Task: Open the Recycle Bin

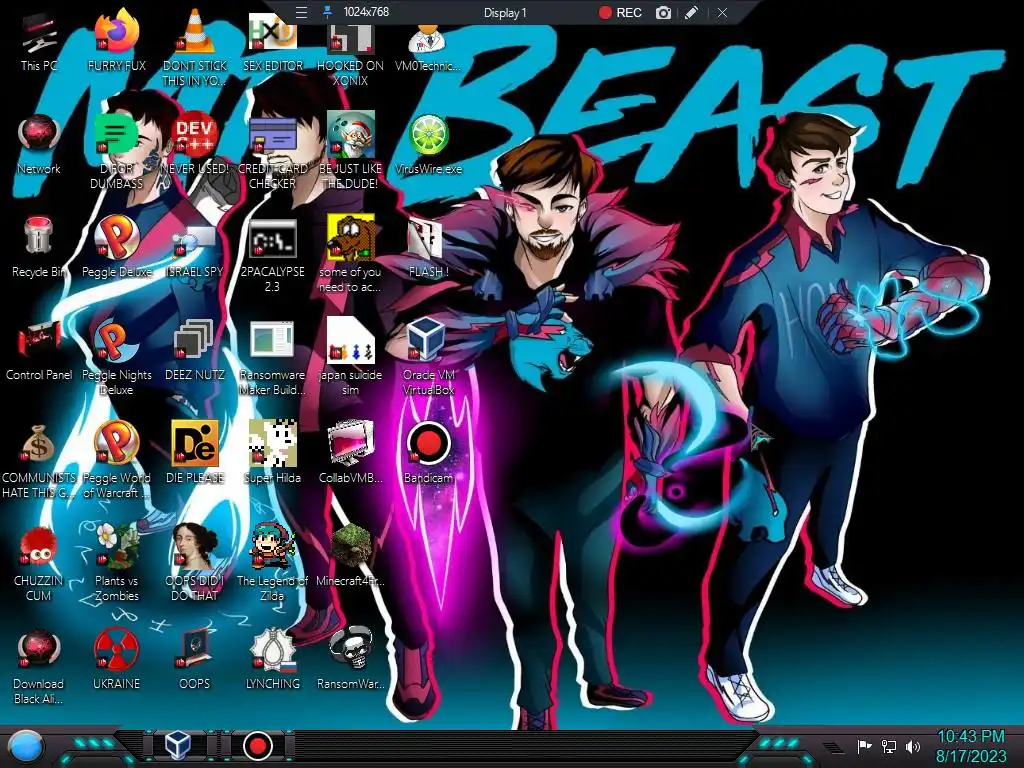Action: pos(39,248)
